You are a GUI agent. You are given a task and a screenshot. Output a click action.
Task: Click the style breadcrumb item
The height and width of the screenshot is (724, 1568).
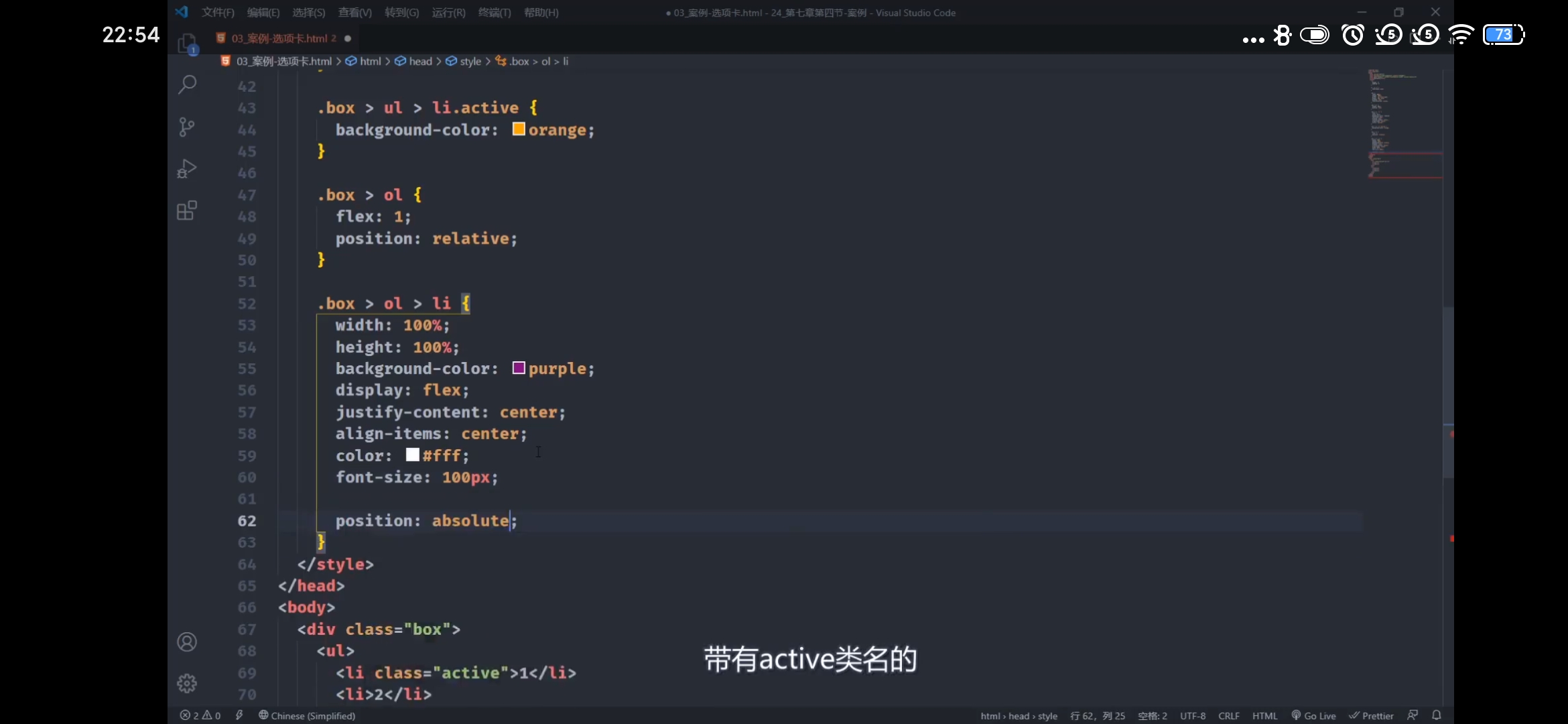click(x=470, y=61)
